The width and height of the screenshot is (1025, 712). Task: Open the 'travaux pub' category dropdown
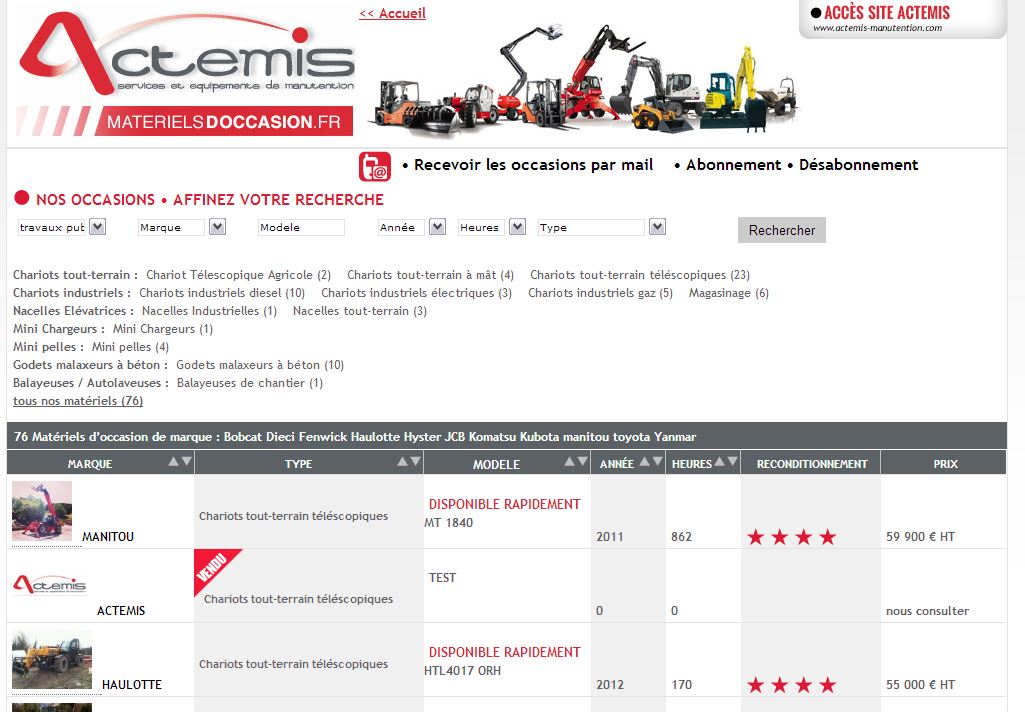point(97,227)
